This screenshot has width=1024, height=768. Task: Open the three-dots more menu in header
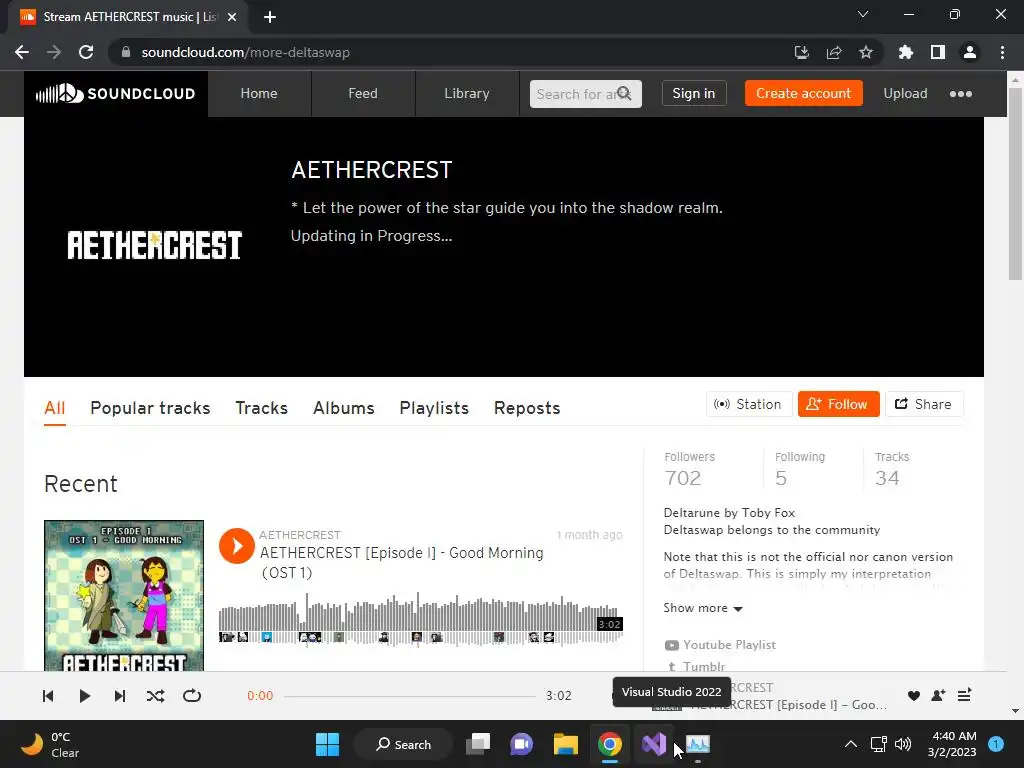(x=961, y=94)
